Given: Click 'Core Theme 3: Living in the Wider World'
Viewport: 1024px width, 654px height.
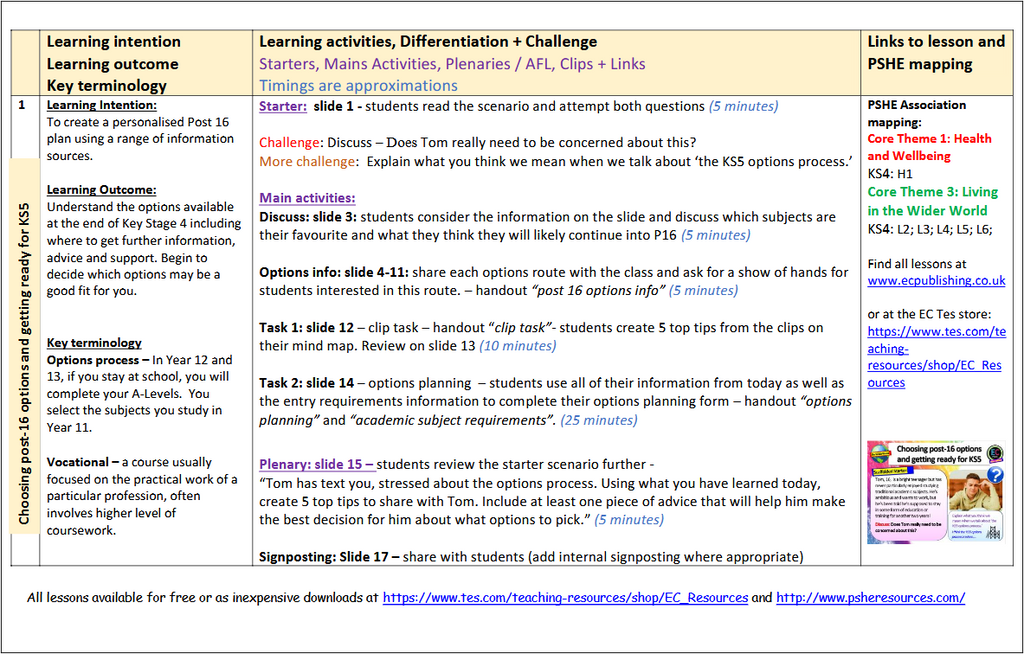Looking at the screenshot, I should [933, 201].
